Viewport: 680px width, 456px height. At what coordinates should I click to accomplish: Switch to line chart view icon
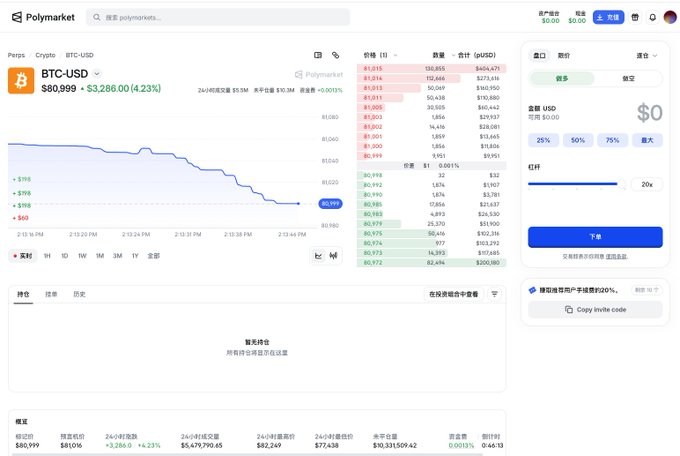[x=318, y=256]
